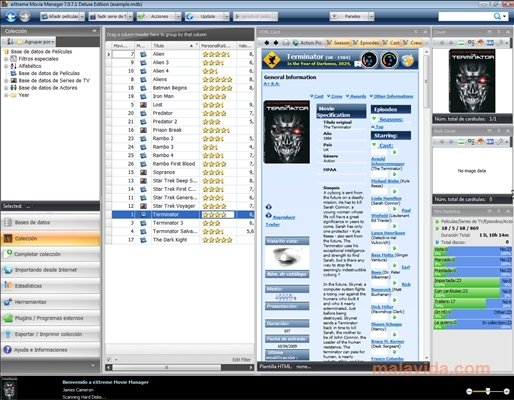Select Star Trek Voyager in the list
This screenshot has width=514, height=400.
[x=180, y=206]
